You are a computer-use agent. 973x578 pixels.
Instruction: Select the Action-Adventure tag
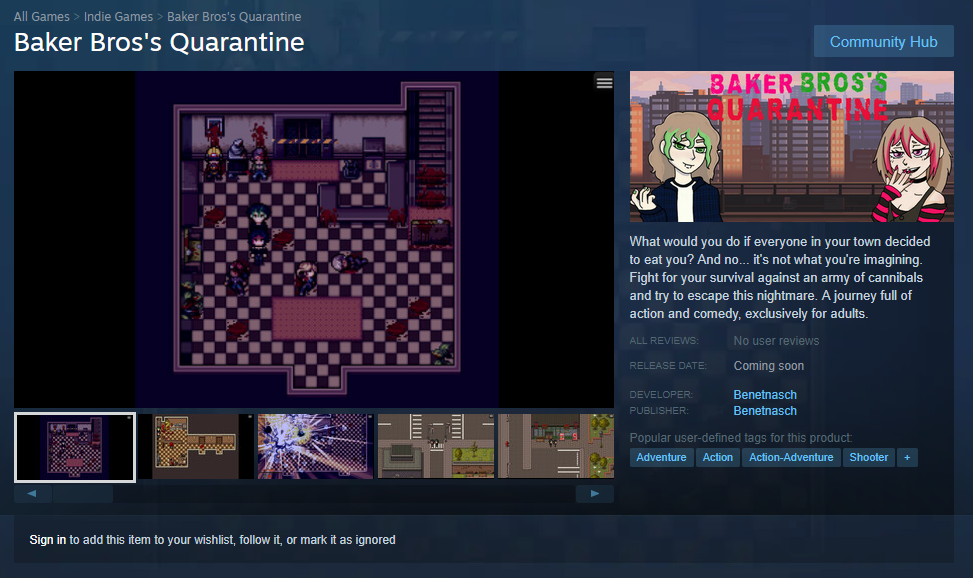(791, 458)
